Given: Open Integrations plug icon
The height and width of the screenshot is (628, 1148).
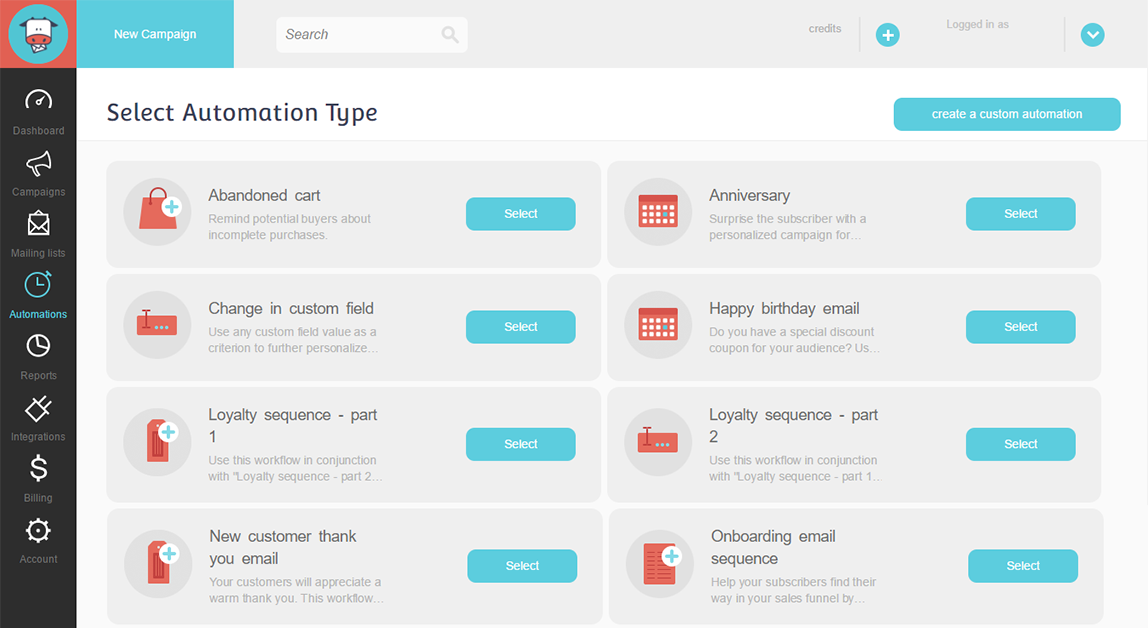Looking at the screenshot, I should (x=38, y=408).
